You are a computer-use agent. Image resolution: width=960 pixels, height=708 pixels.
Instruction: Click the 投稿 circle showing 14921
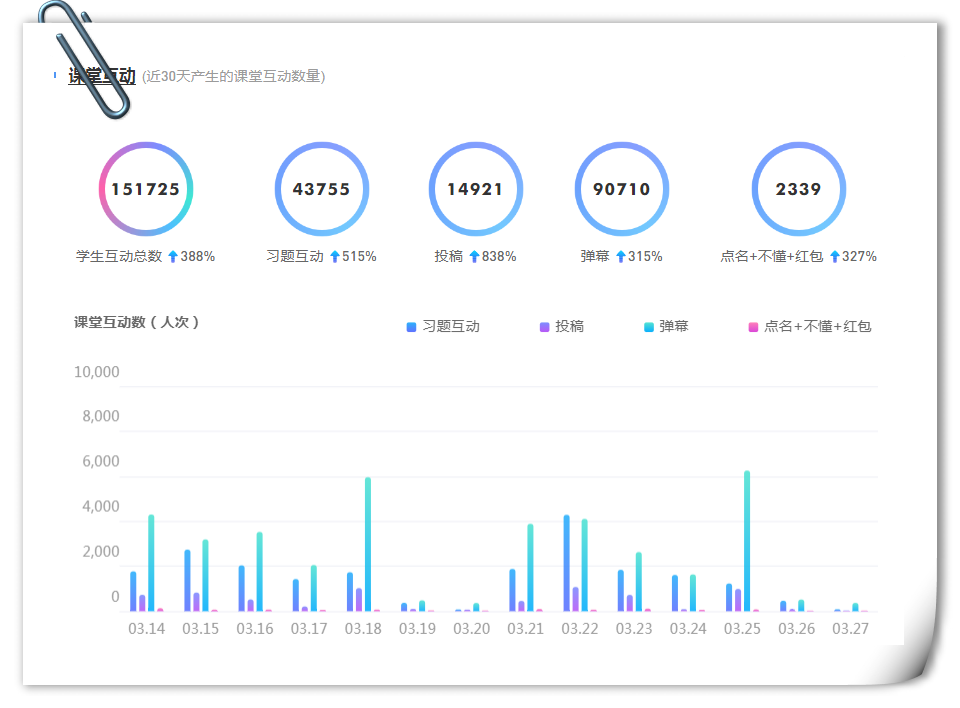coord(475,189)
